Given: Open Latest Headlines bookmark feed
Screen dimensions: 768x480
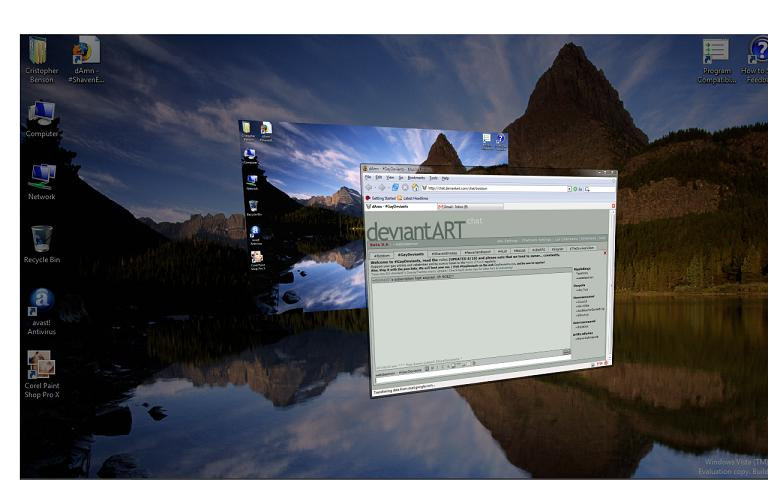Looking at the screenshot, I should point(413,198).
